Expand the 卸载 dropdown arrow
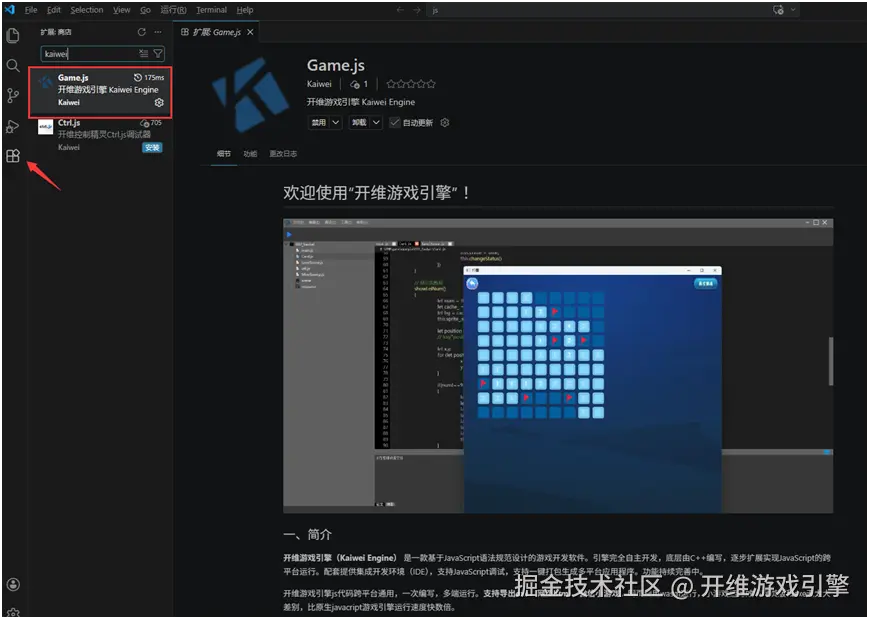 tap(376, 122)
